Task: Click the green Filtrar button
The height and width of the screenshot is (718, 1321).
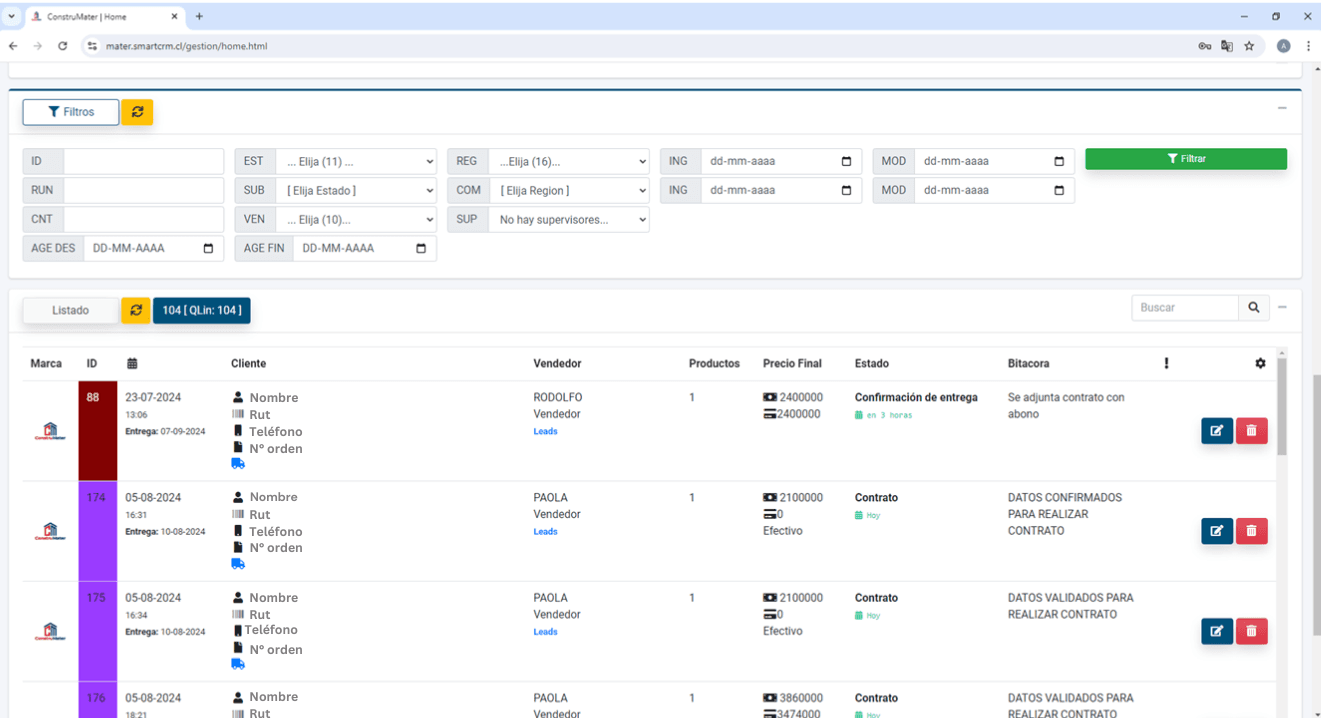Action: coord(1186,159)
